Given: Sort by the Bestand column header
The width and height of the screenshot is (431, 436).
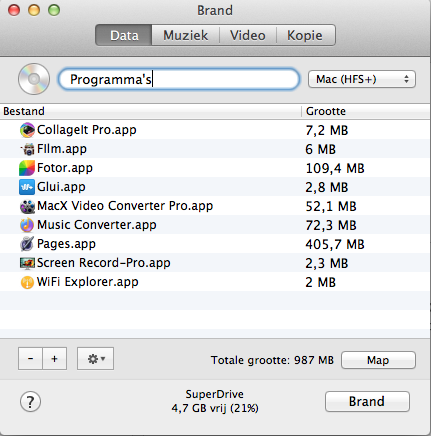Looking at the screenshot, I should pos(151,111).
